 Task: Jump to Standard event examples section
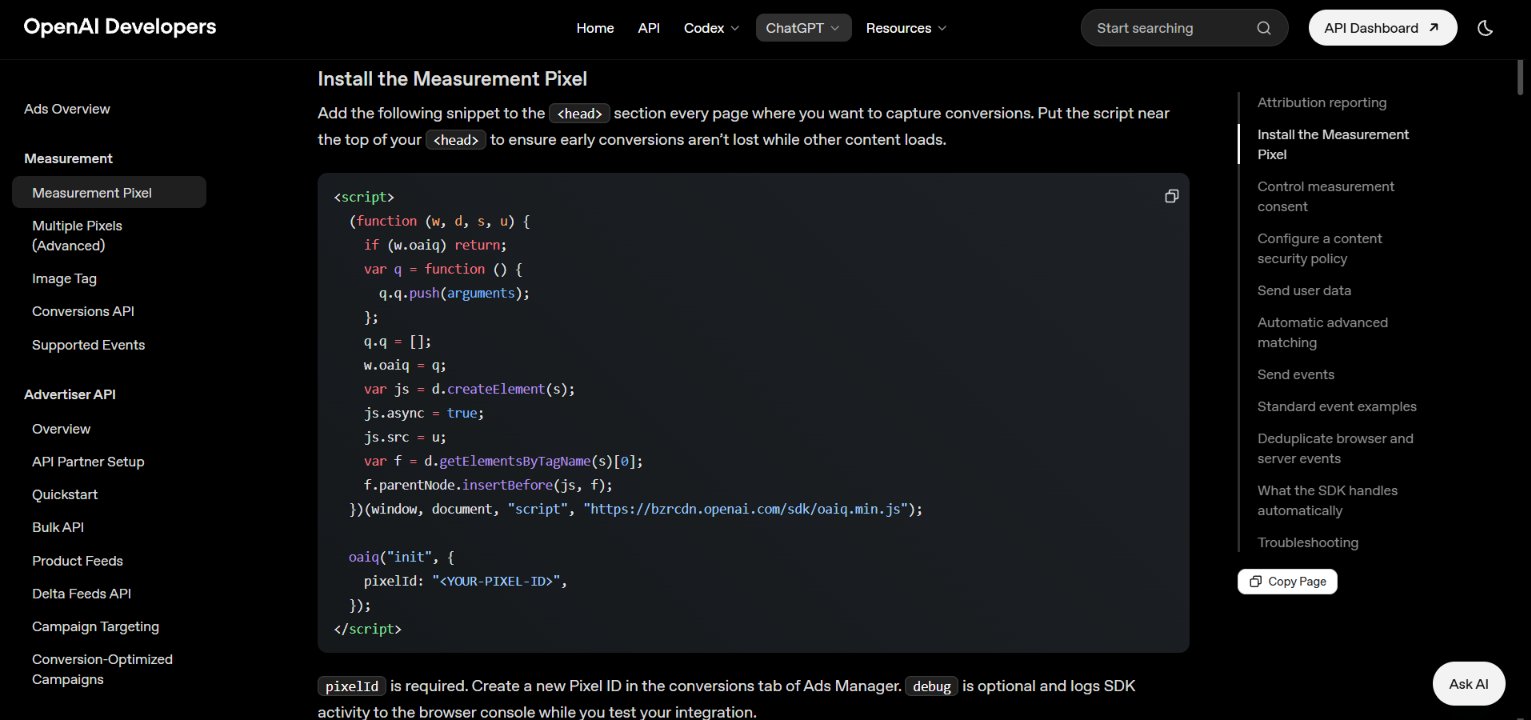(1337, 406)
